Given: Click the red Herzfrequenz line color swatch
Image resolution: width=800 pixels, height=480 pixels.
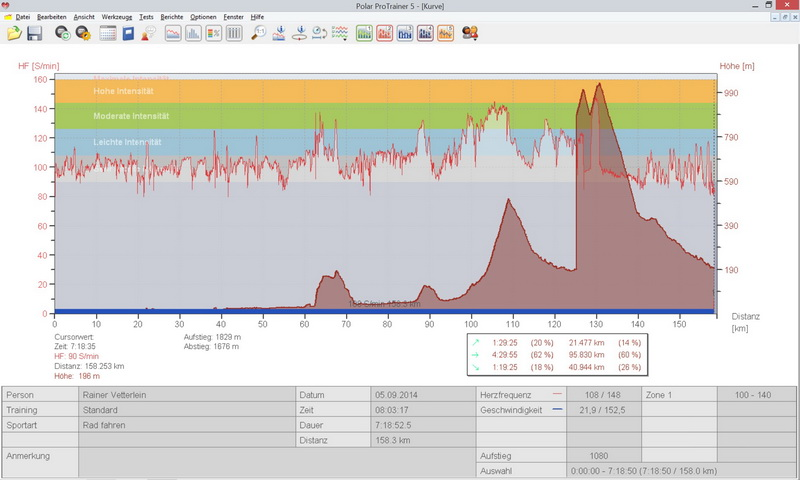Looking at the screenshot, I should pyautogui.click(x=556, y=394).
